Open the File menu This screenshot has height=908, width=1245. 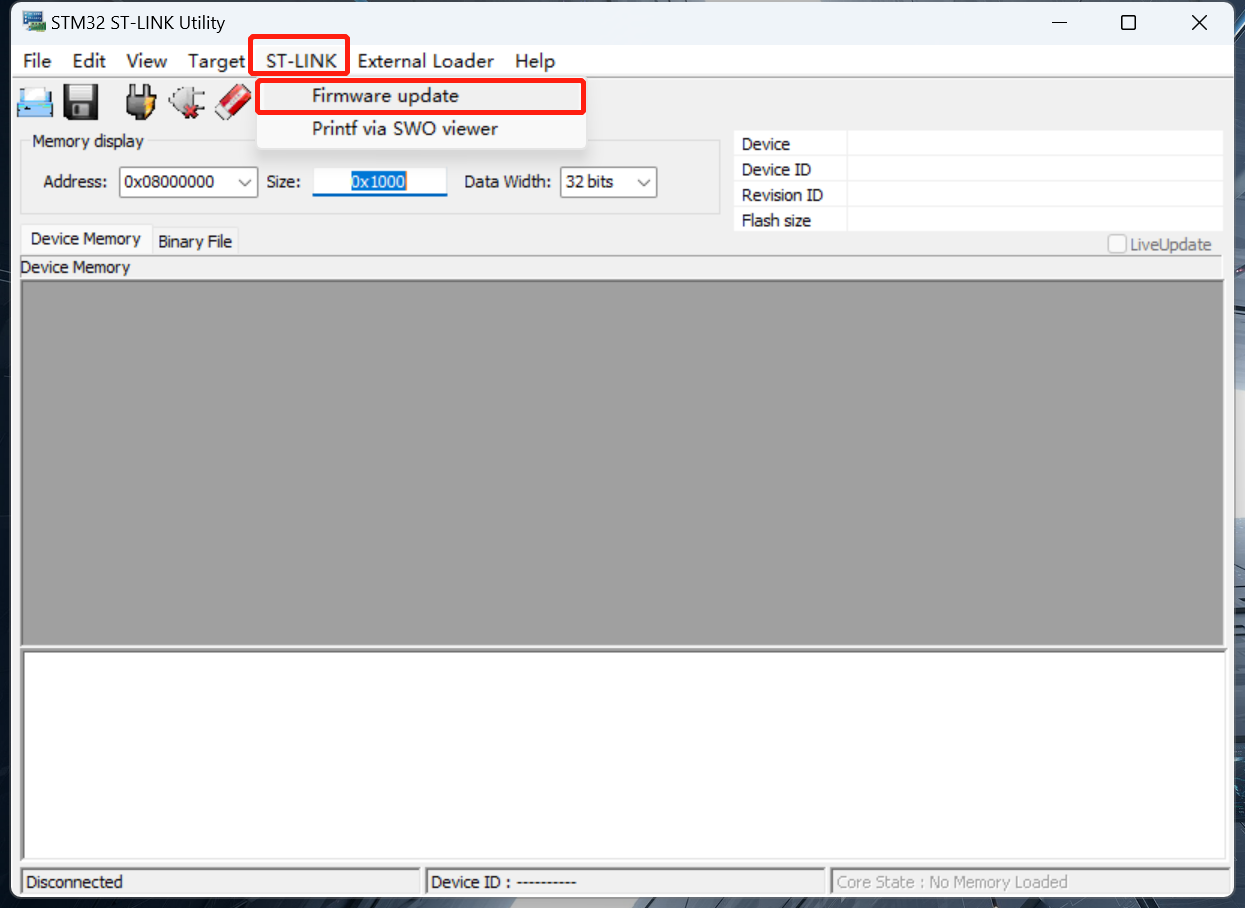(x=37, y=61)
